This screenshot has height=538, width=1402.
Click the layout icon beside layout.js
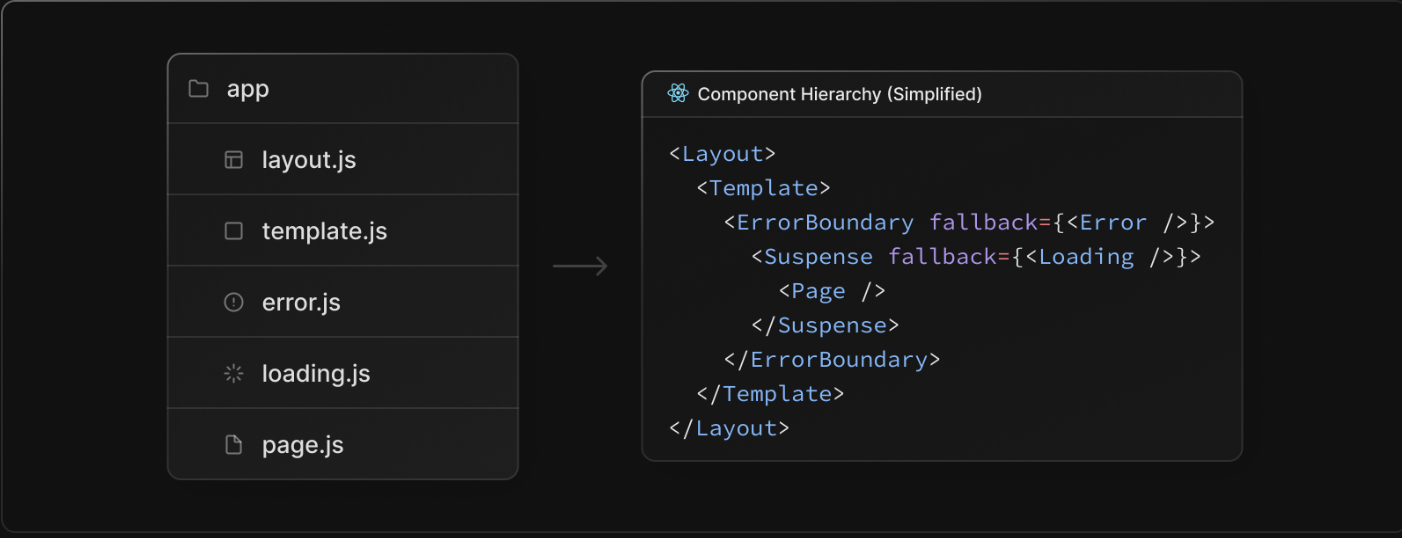[x=233, y=160]
